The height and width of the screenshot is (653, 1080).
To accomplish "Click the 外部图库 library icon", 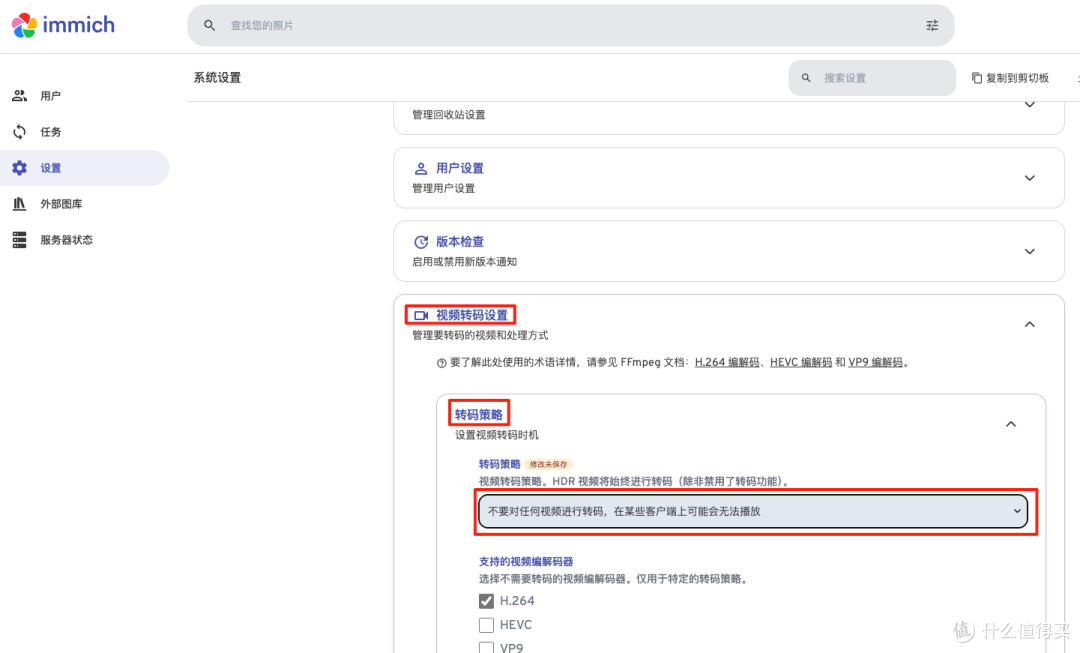I will (19, 204).
